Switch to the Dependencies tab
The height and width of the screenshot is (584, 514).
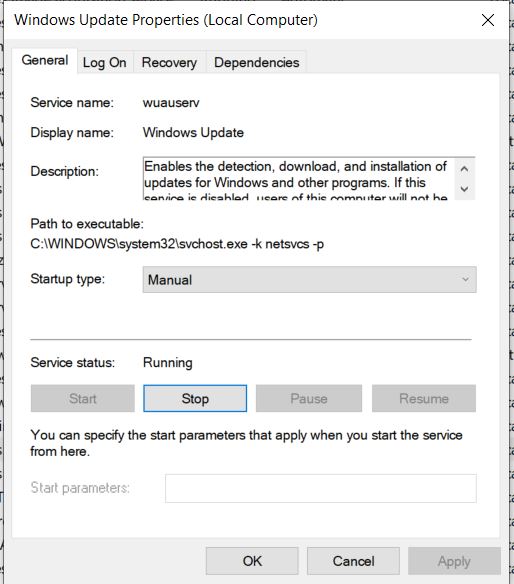tap(256, 63)
